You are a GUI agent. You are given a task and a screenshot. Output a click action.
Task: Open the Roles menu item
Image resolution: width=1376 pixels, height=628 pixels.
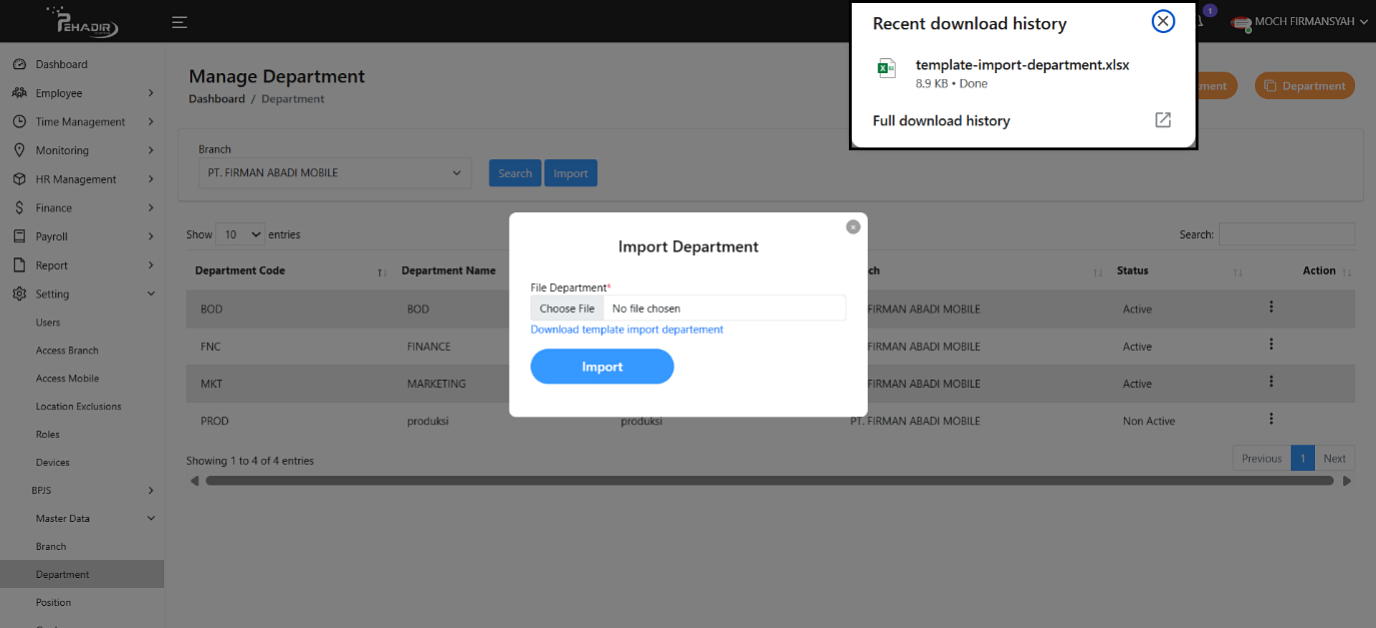(48, 434)
